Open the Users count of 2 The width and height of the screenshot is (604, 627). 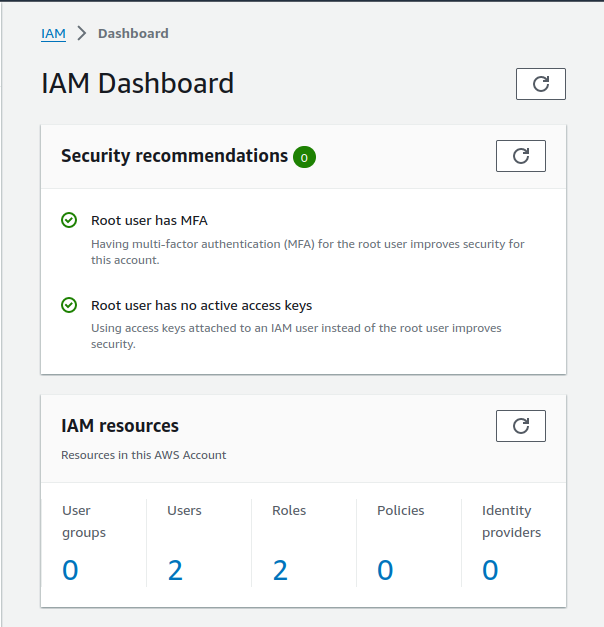(175, 570)
